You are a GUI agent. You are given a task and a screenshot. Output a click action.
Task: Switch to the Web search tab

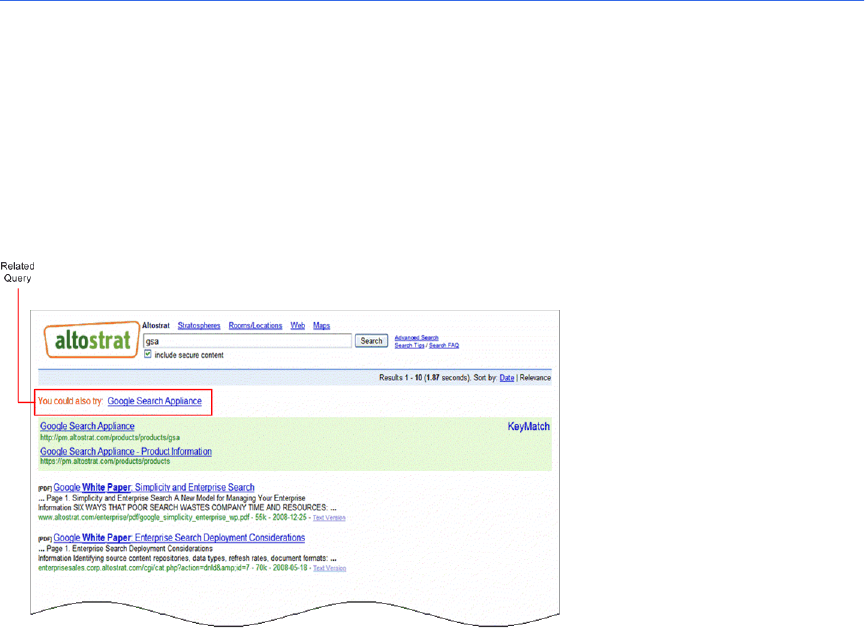click(x=298, y=326)
